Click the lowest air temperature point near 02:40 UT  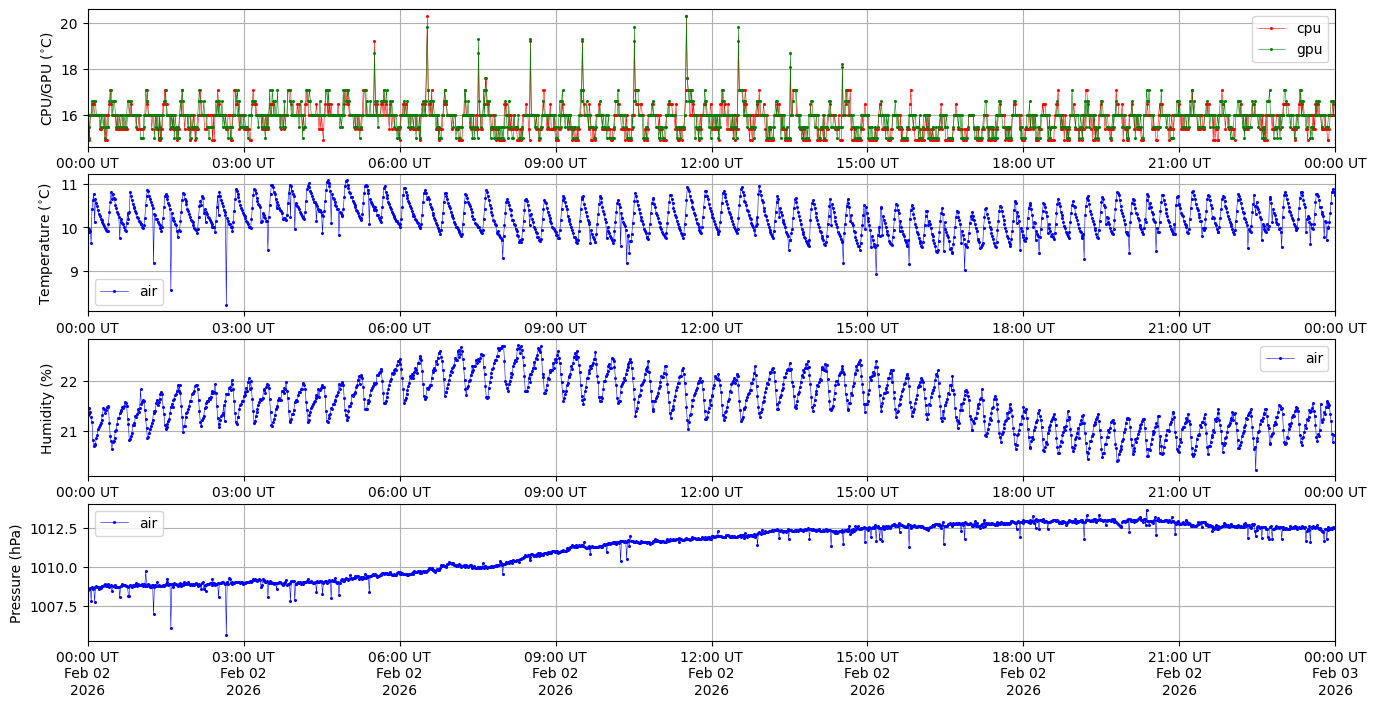(x=226, y=305)
